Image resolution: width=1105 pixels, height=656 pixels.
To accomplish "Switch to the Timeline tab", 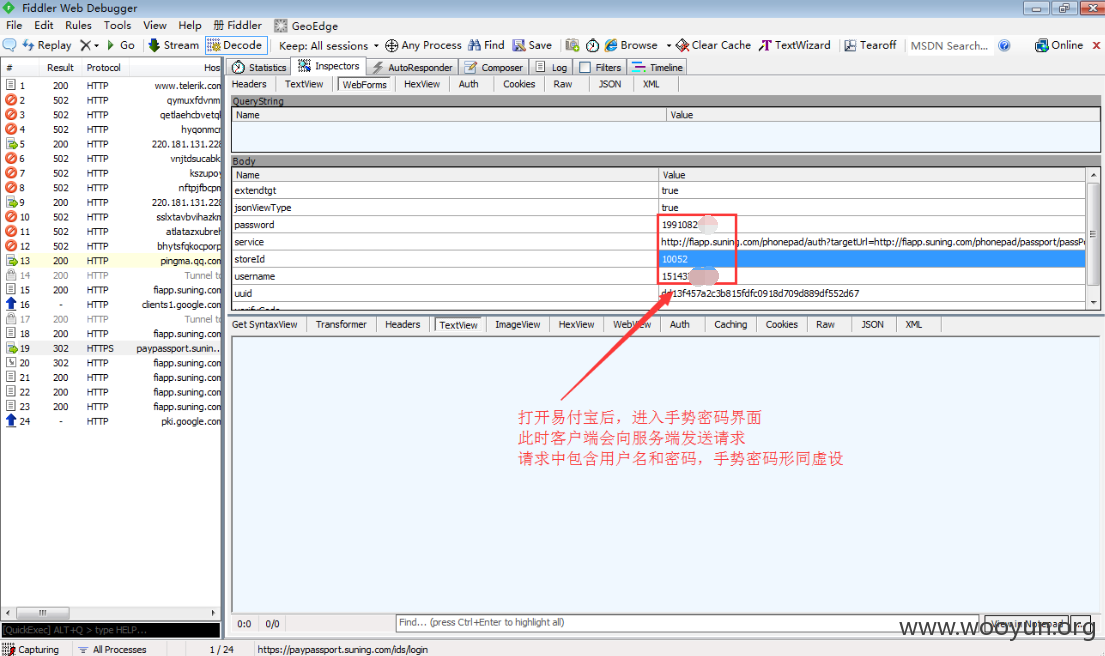I will pos(657,67).
